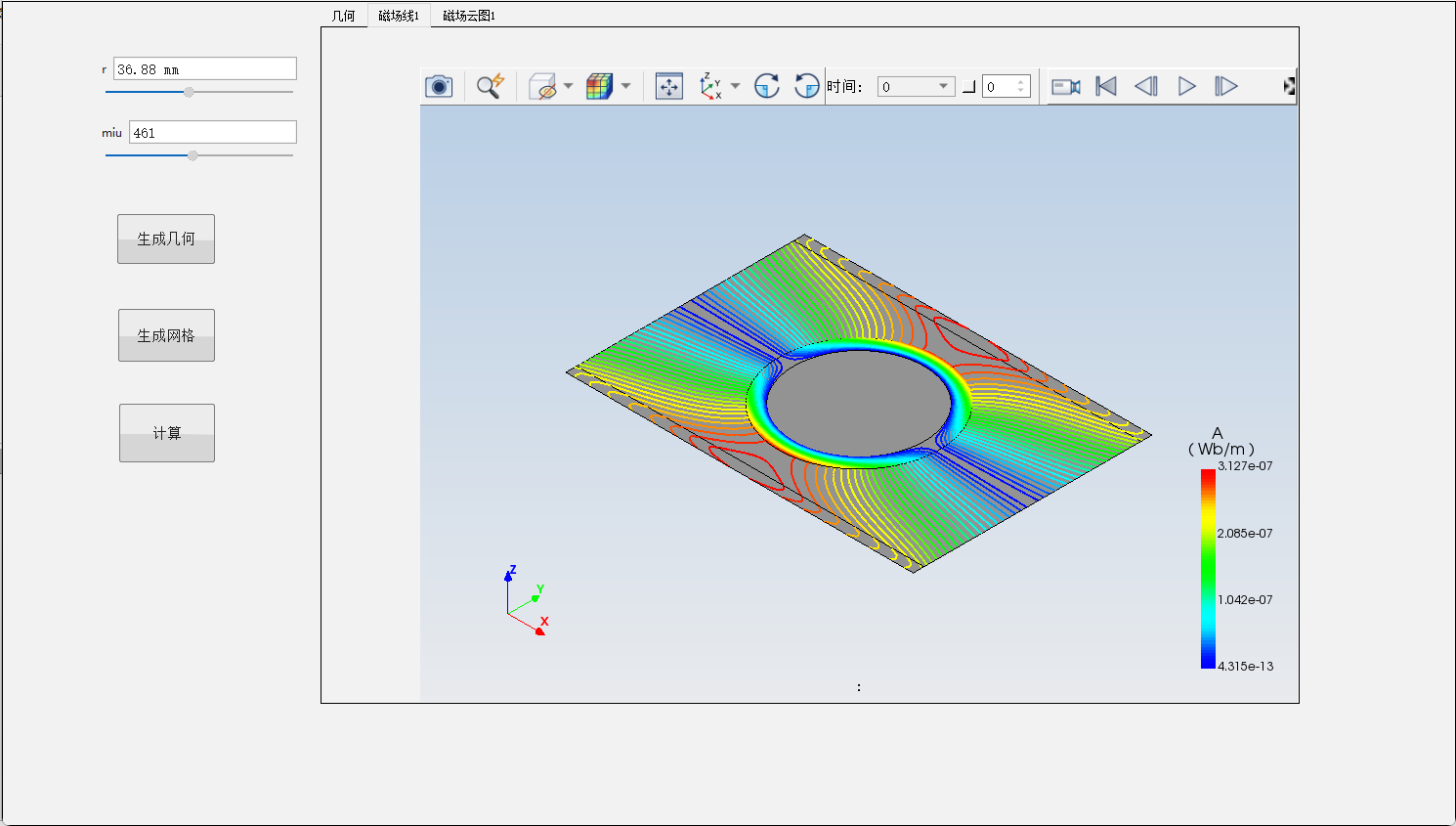The image size is (1456, 826).
Task: Switch to the 磁场线1 tab
Action: (399, 16)
